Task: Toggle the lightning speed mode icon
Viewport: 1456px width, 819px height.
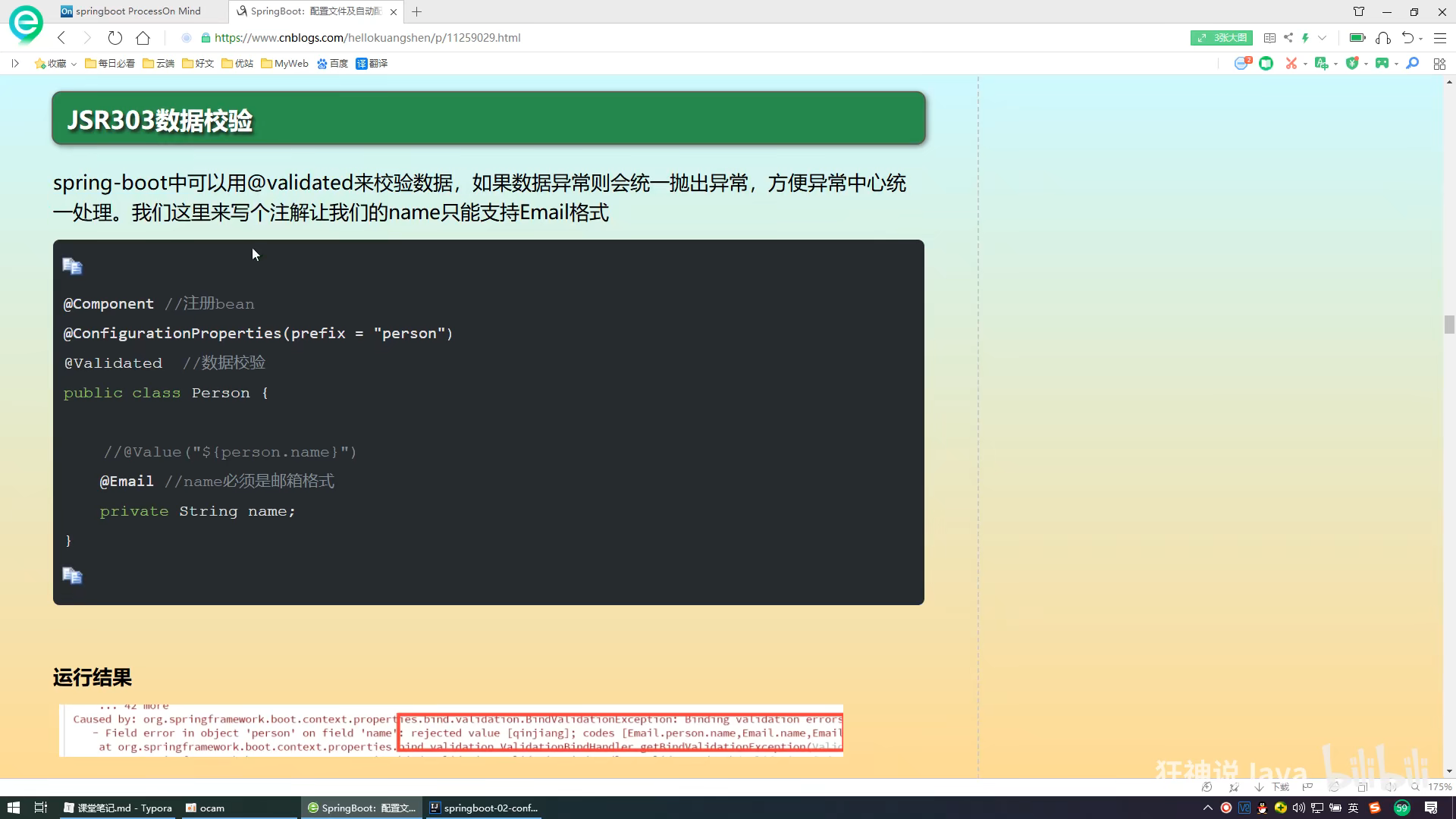Action: point(1305,38)
